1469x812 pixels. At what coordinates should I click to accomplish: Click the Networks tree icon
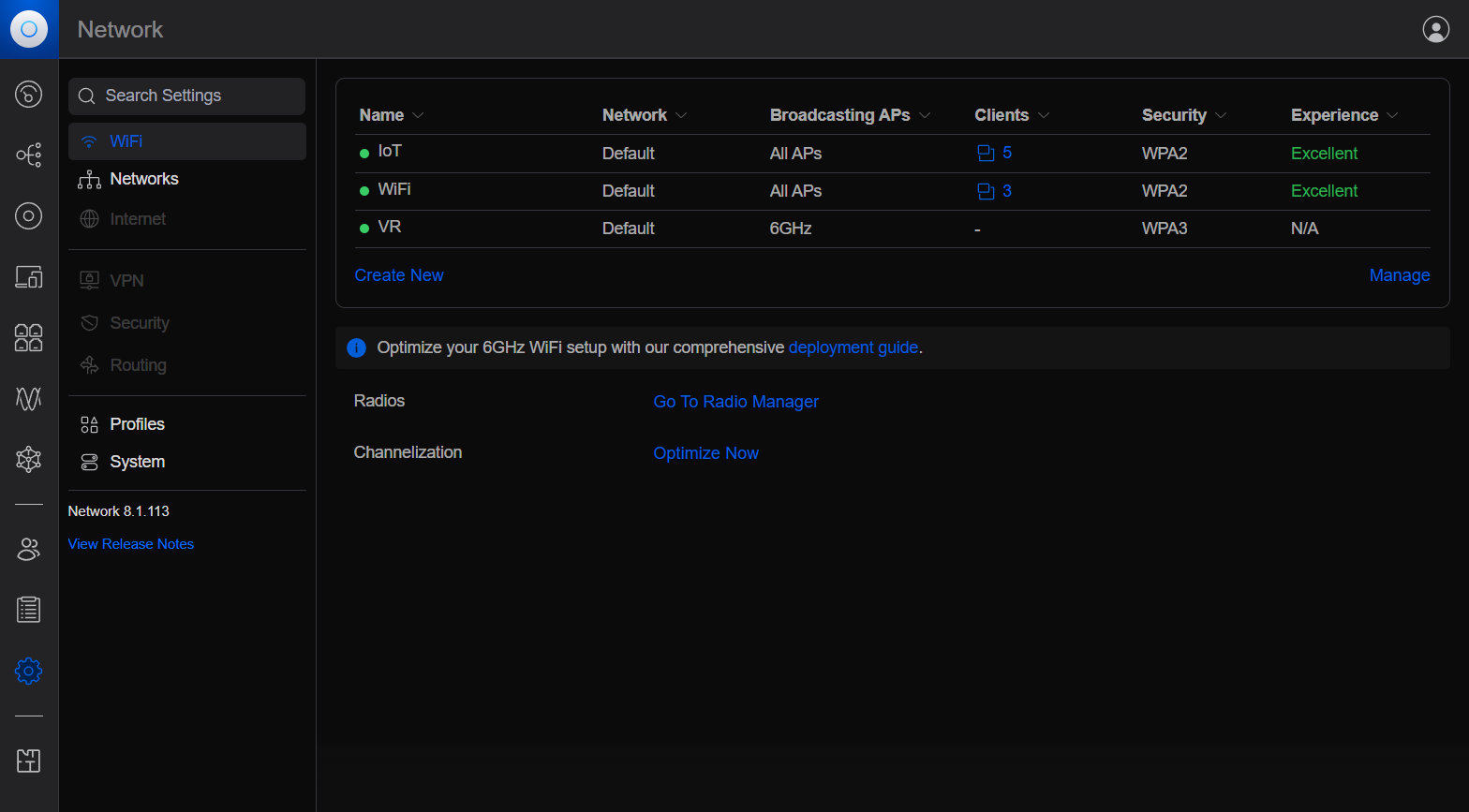[x=89, y=180]
